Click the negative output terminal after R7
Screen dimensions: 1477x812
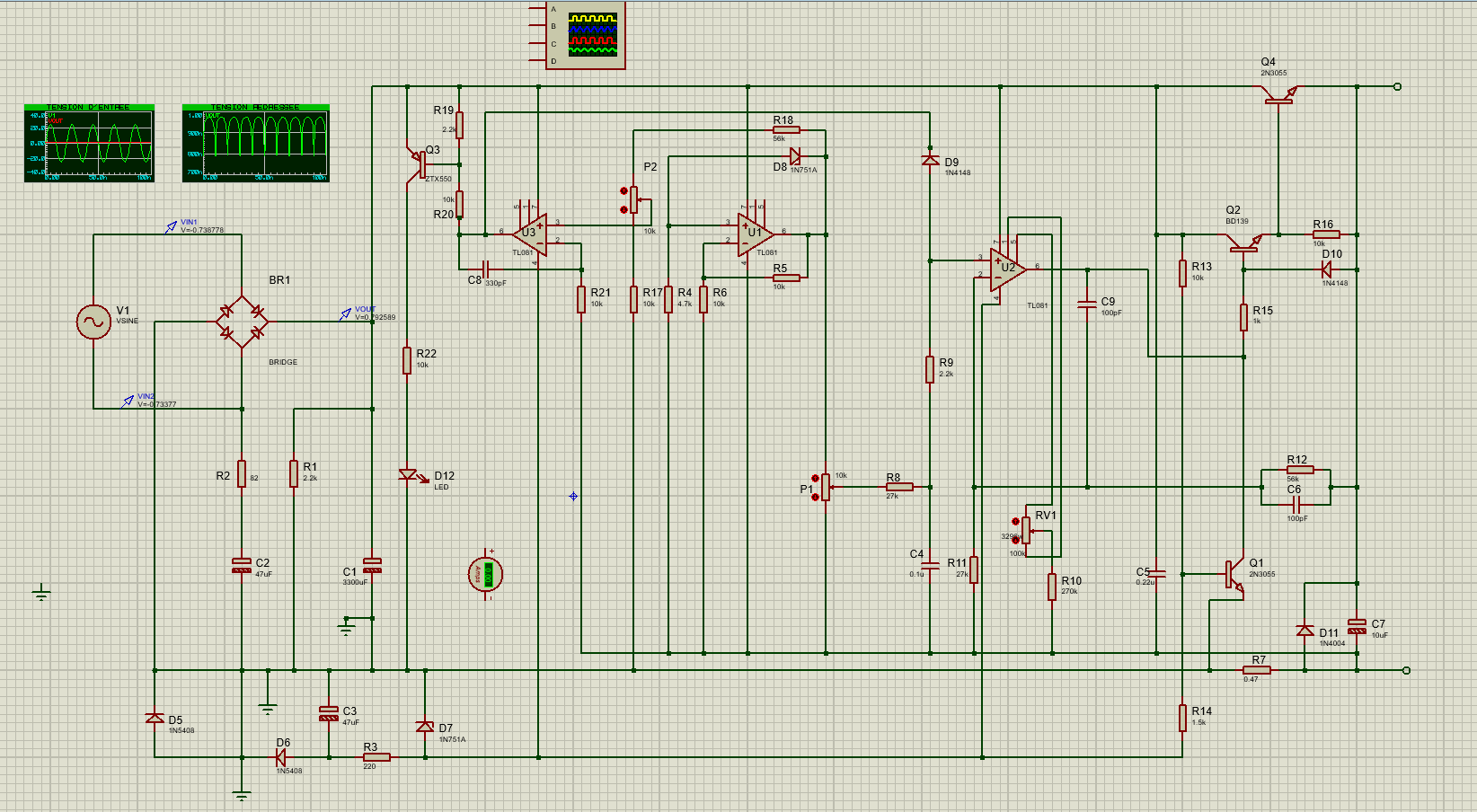coord(1406,670)
